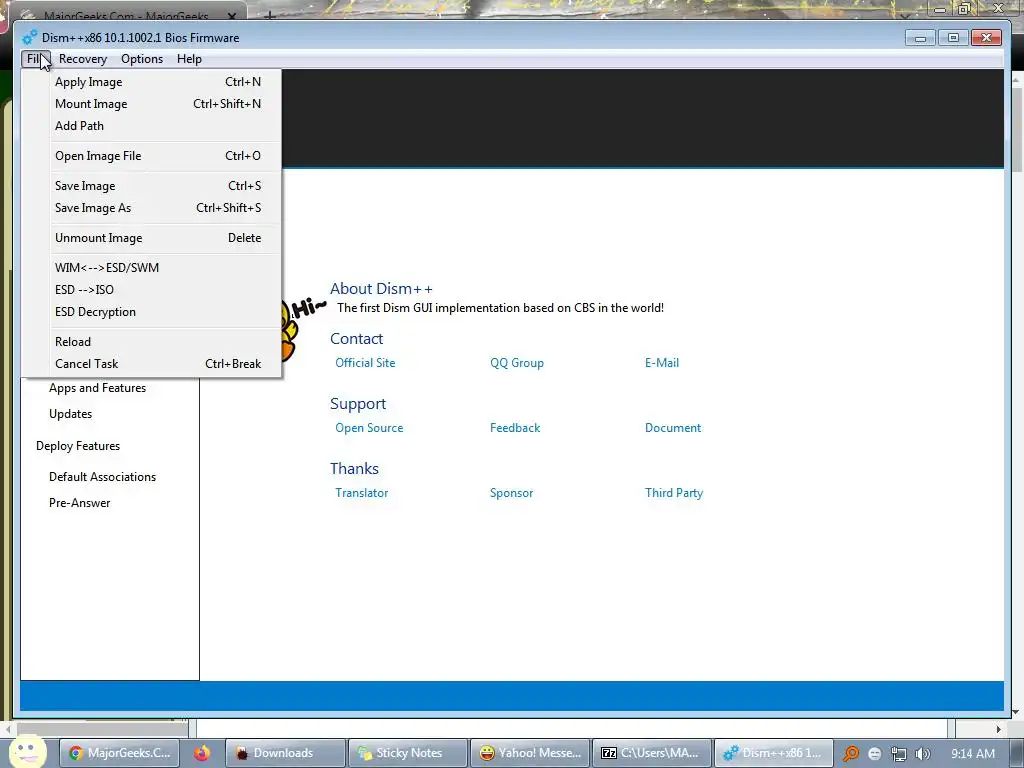1024x768 pixels.
Task: Select Add Path menu entry
Action: click(152, 125)
